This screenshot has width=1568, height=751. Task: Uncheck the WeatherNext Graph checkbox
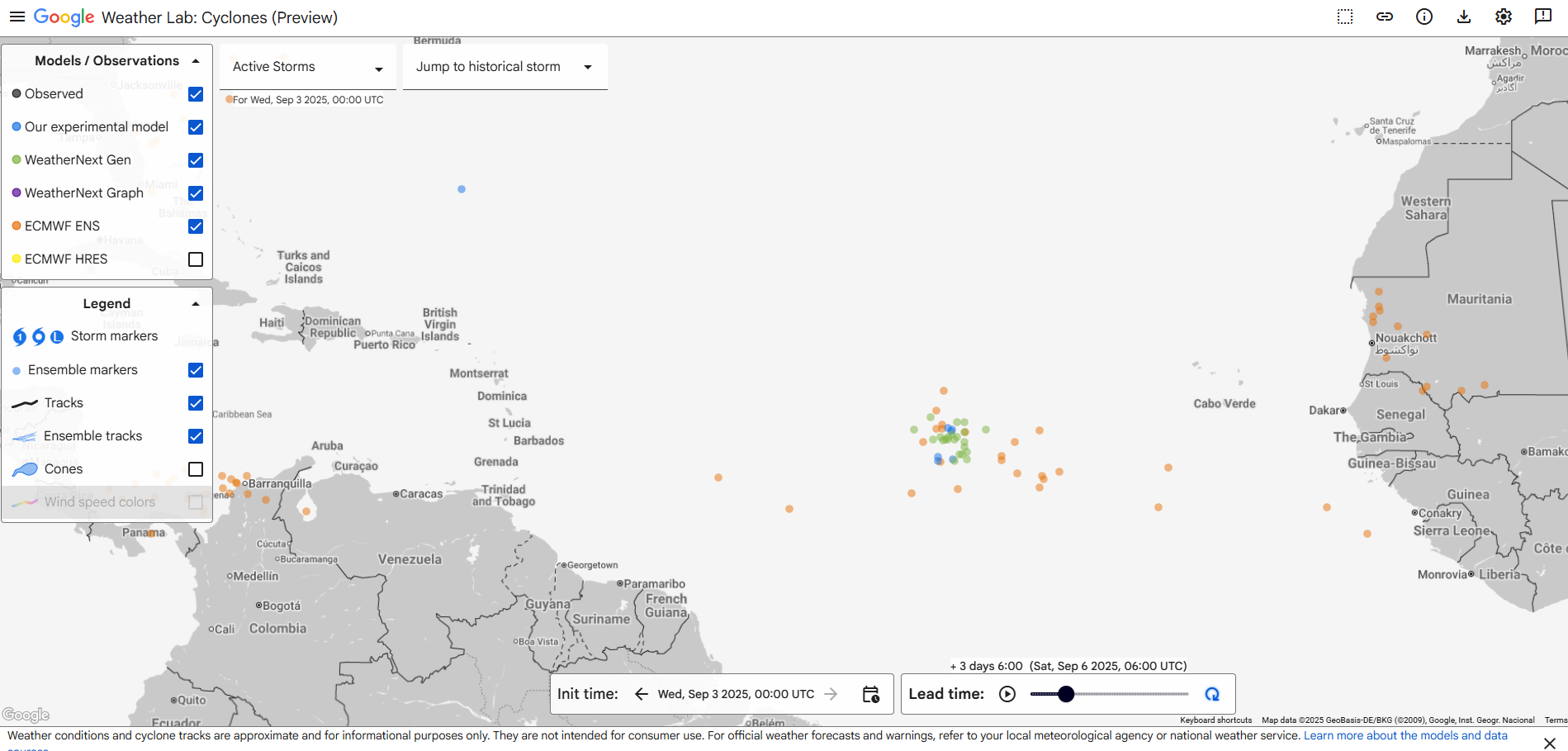pyautogui.click(x=196, y=193)
